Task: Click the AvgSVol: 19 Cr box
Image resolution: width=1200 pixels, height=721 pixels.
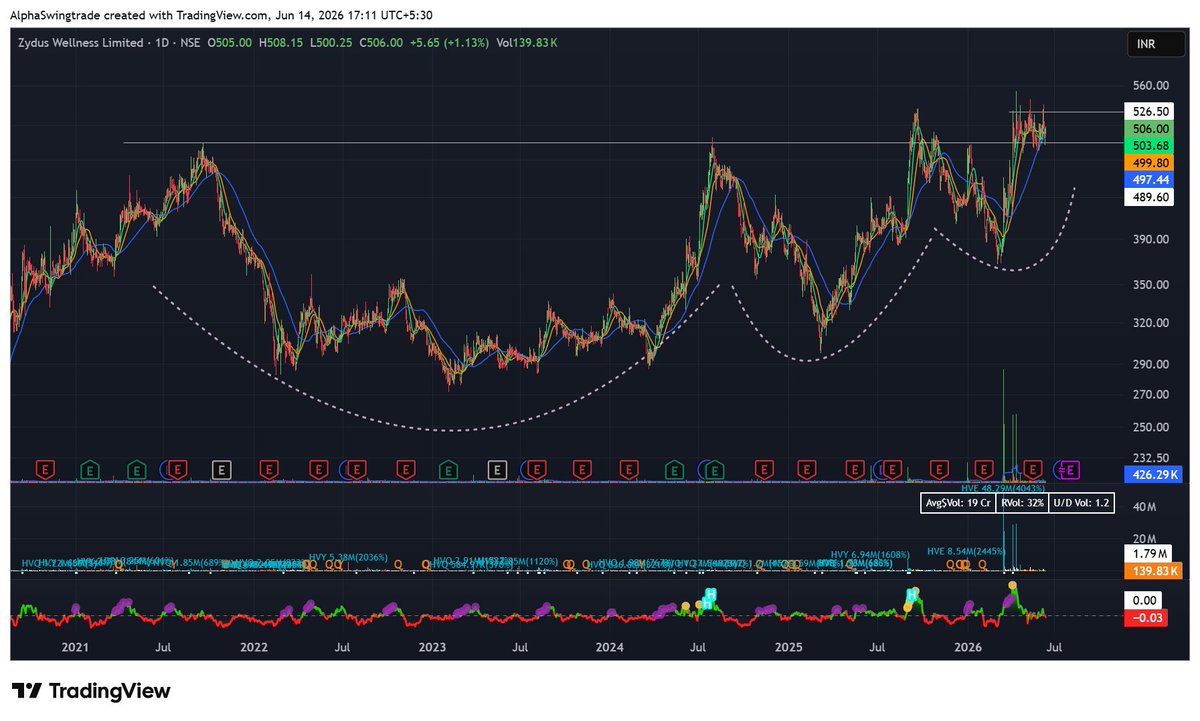Action: (958, 503)
